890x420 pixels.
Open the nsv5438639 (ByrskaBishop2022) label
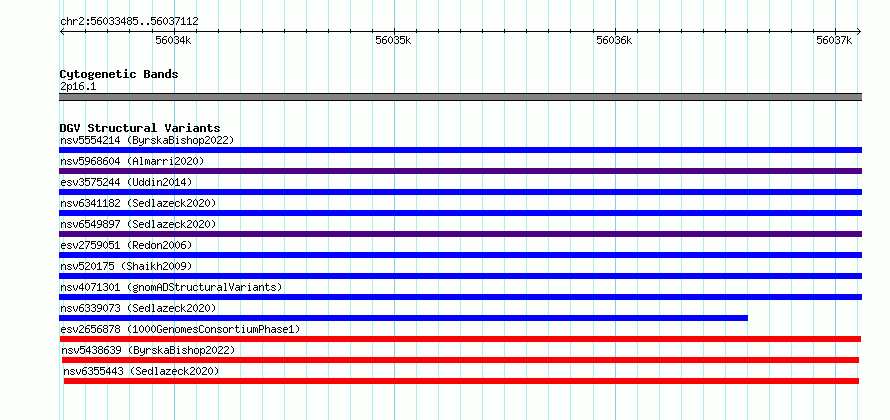148,350
